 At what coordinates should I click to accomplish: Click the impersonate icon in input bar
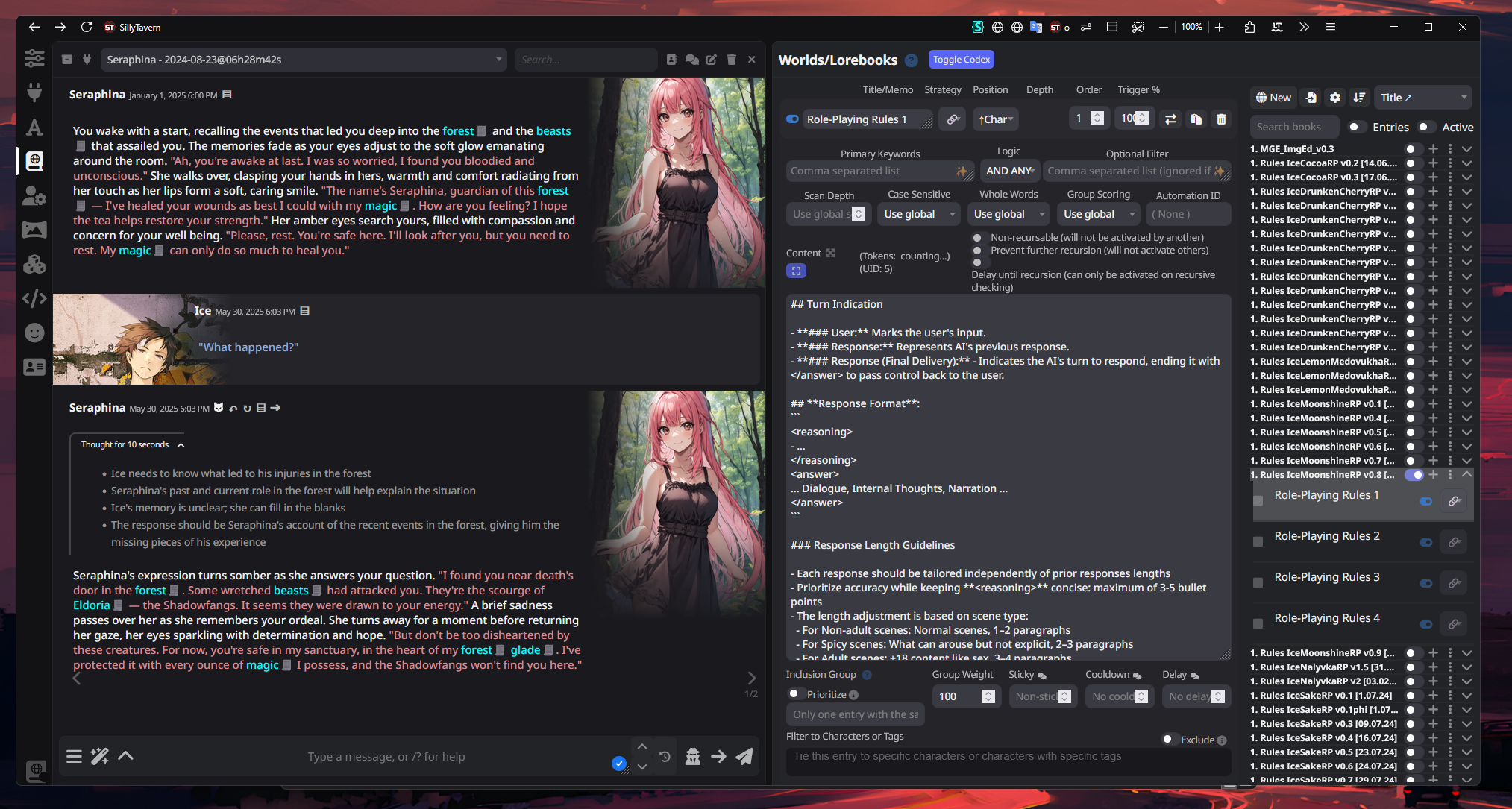click(693, 756)
